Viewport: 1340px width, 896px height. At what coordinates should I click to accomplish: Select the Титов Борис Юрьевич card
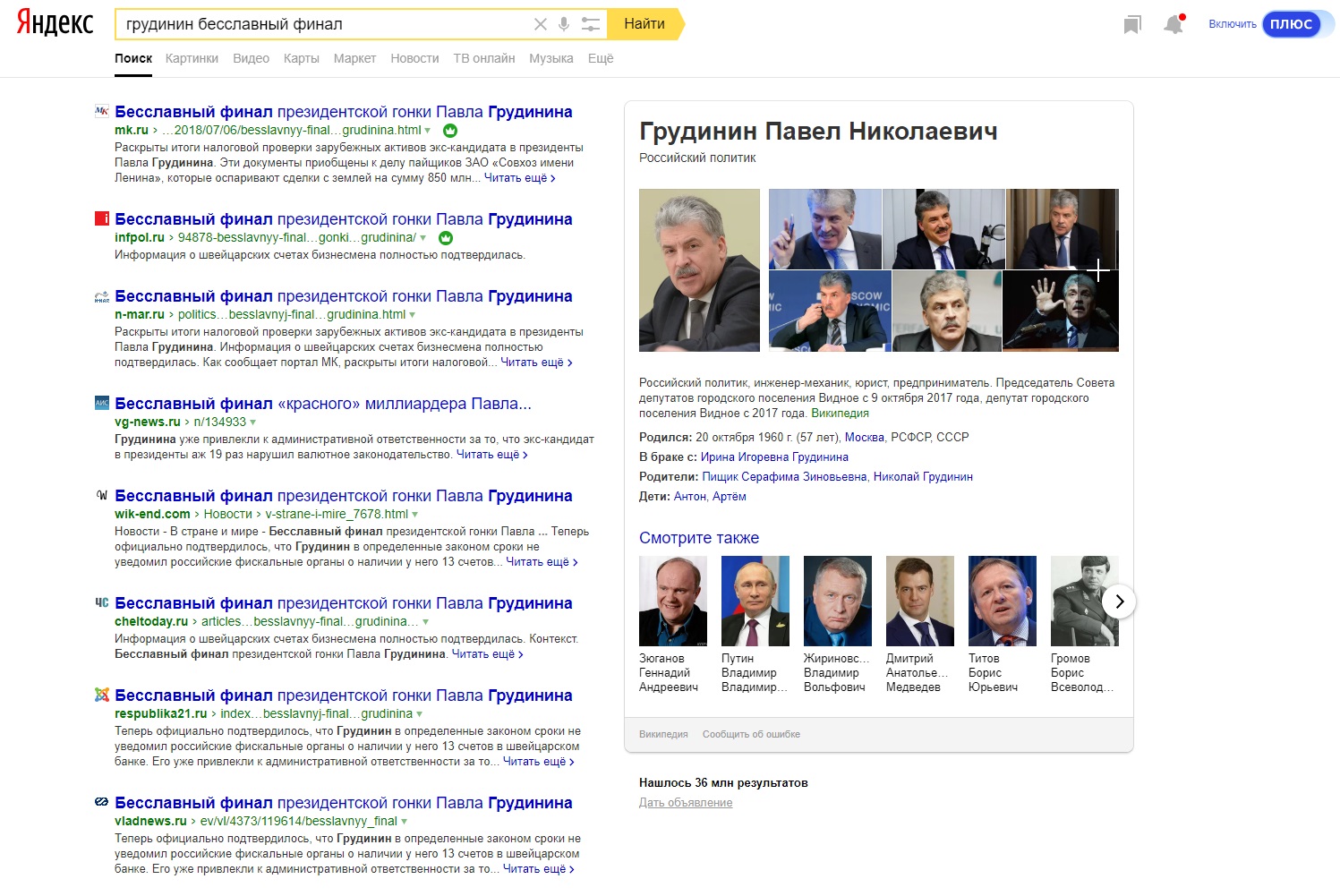click(x=1002, y=625)
